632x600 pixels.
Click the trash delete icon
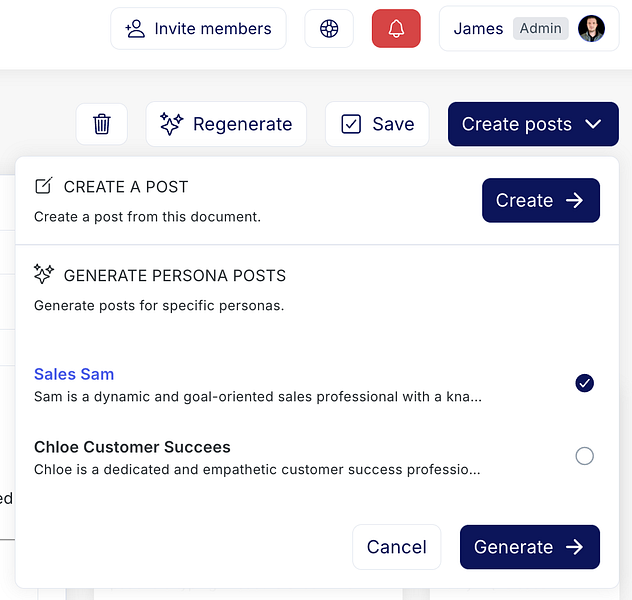tap(102, 124)
